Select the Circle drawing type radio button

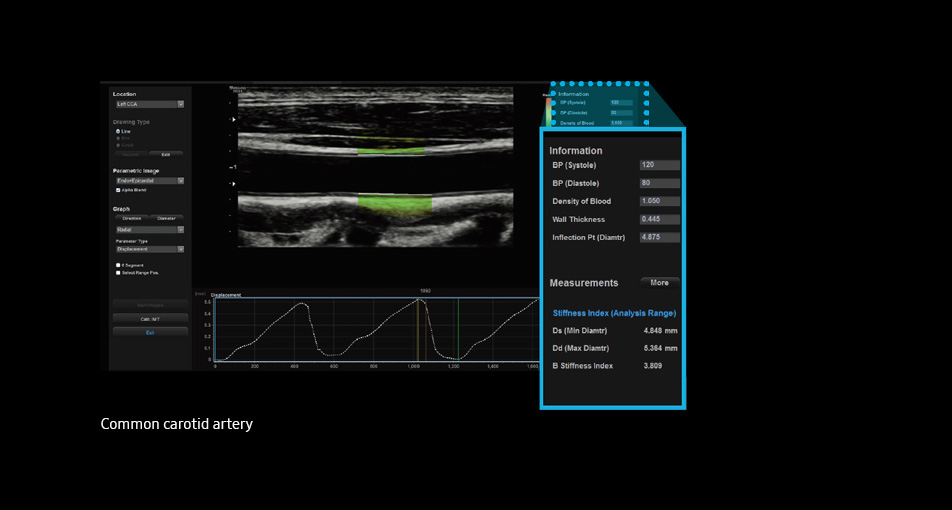[x=118, y=145]
